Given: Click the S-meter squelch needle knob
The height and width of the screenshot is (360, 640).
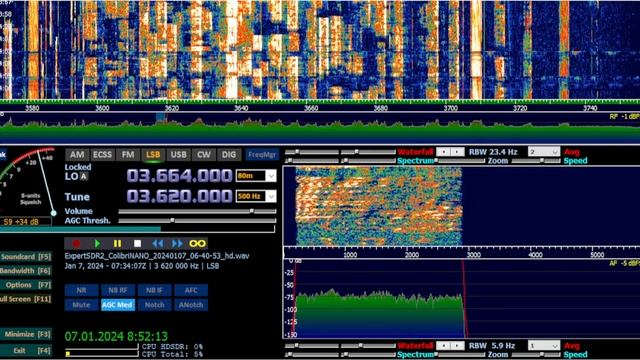Looking at the screenshot, I should (53, 213).
